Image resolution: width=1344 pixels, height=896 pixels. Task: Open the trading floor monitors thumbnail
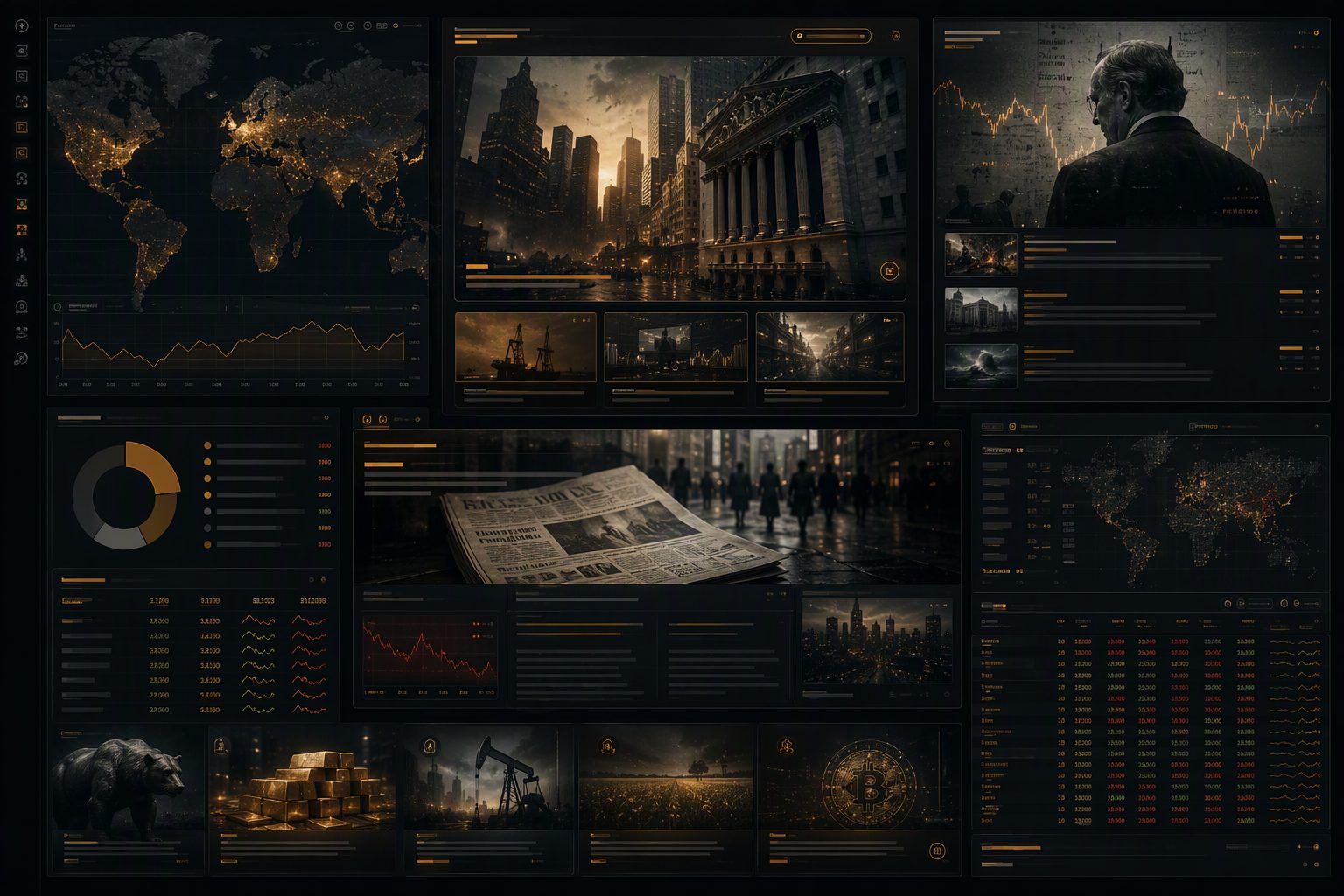(x=676, y=347)
